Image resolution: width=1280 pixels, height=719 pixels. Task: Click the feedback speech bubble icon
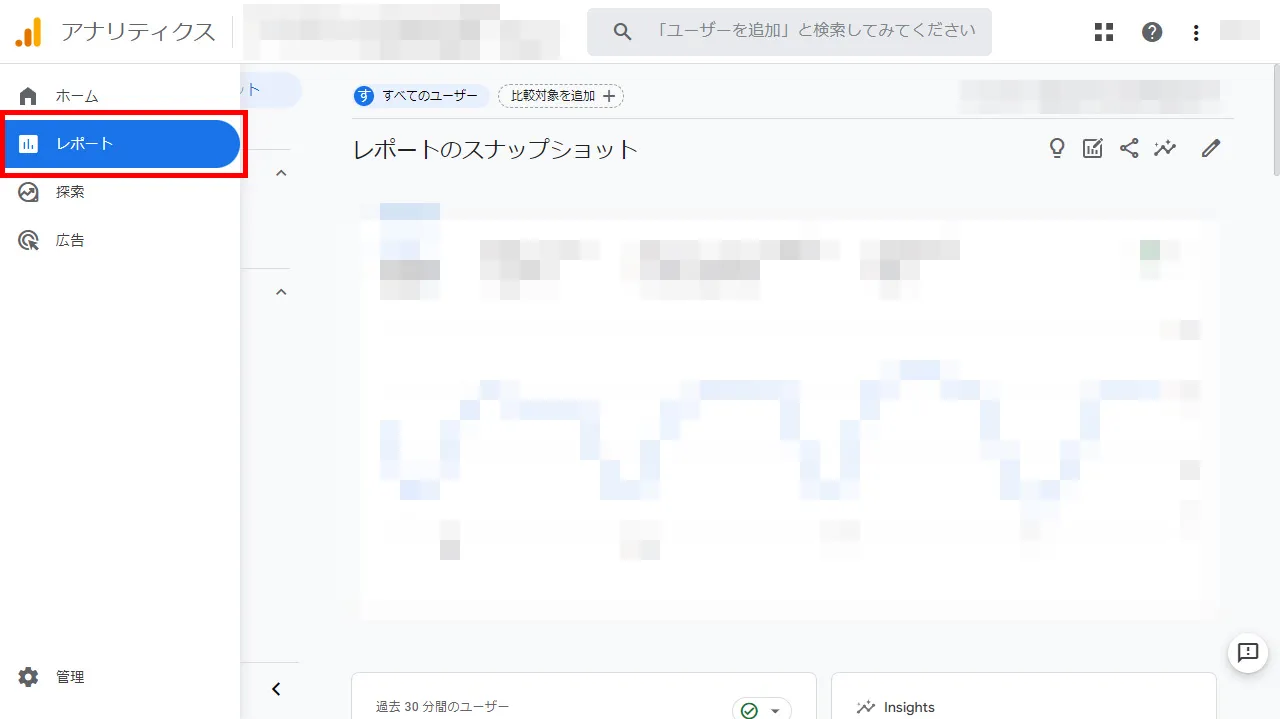pos(1247,653)
